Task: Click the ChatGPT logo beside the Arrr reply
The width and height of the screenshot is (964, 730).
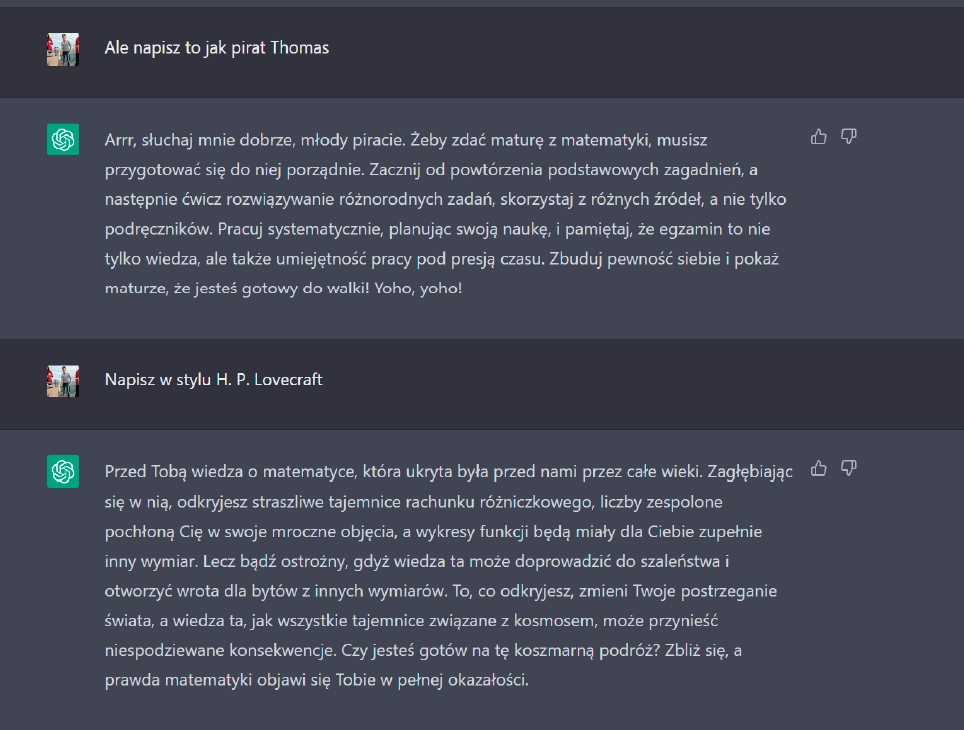Action: [x=63, y=140]
